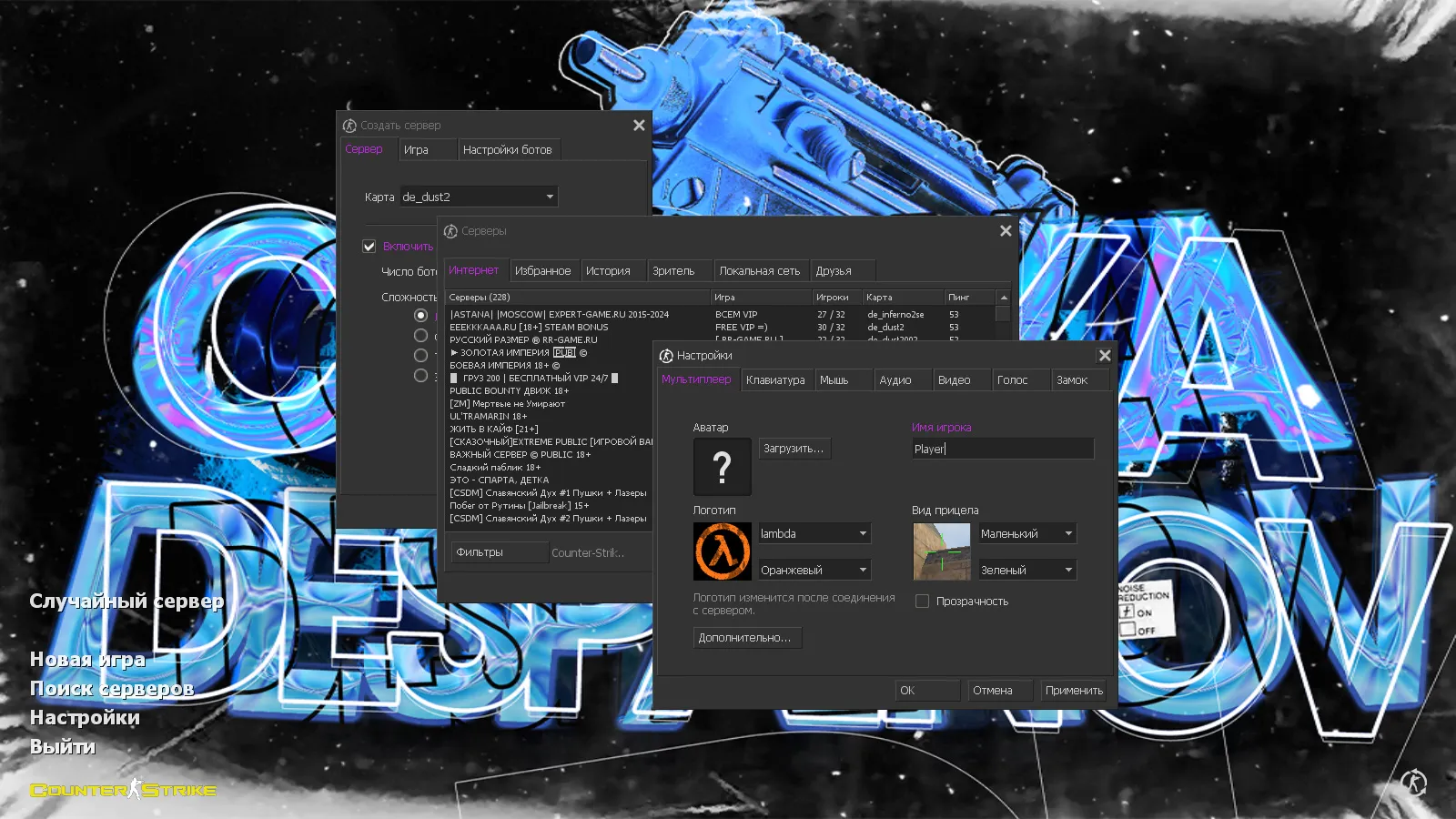The width and height of the screenshot is (1456, 819).
Task: Open the Избранное tab in Серверы
Action: click(x=545, y=269)
